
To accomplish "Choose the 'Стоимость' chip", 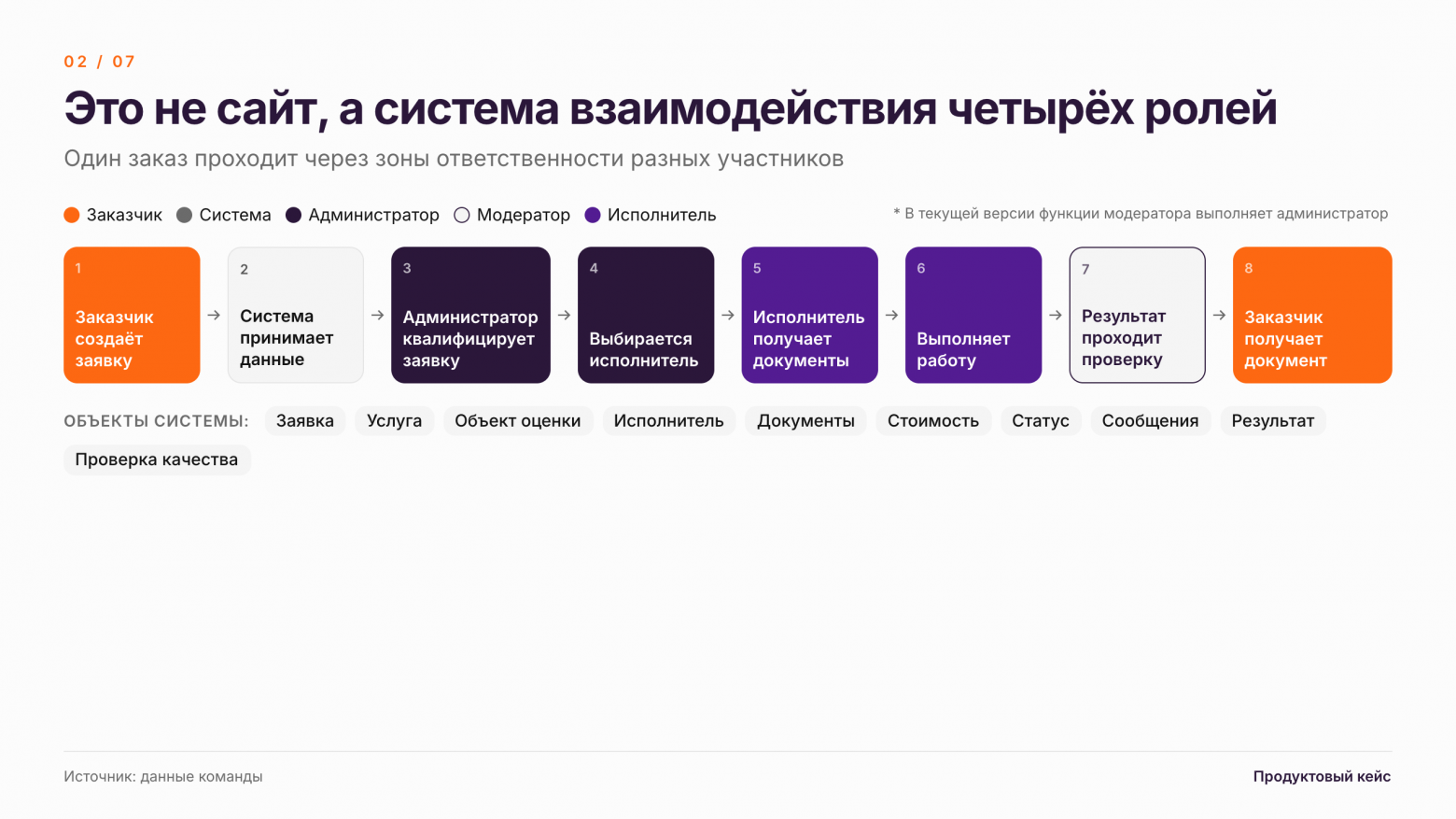I will click(933, 421).
